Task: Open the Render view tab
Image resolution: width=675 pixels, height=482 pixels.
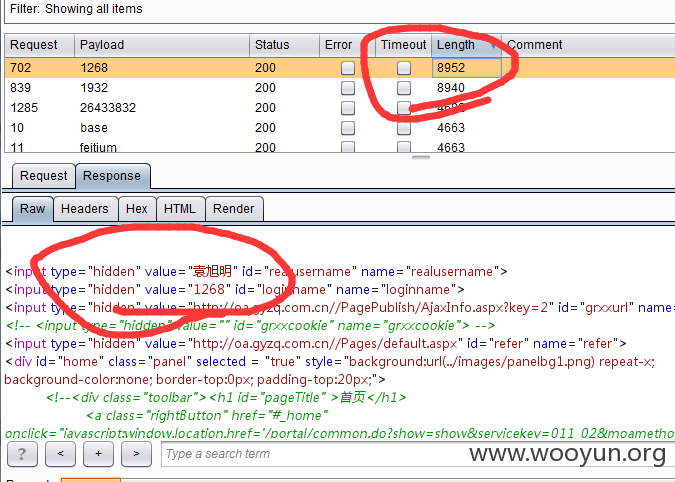Action: point(234,209)
